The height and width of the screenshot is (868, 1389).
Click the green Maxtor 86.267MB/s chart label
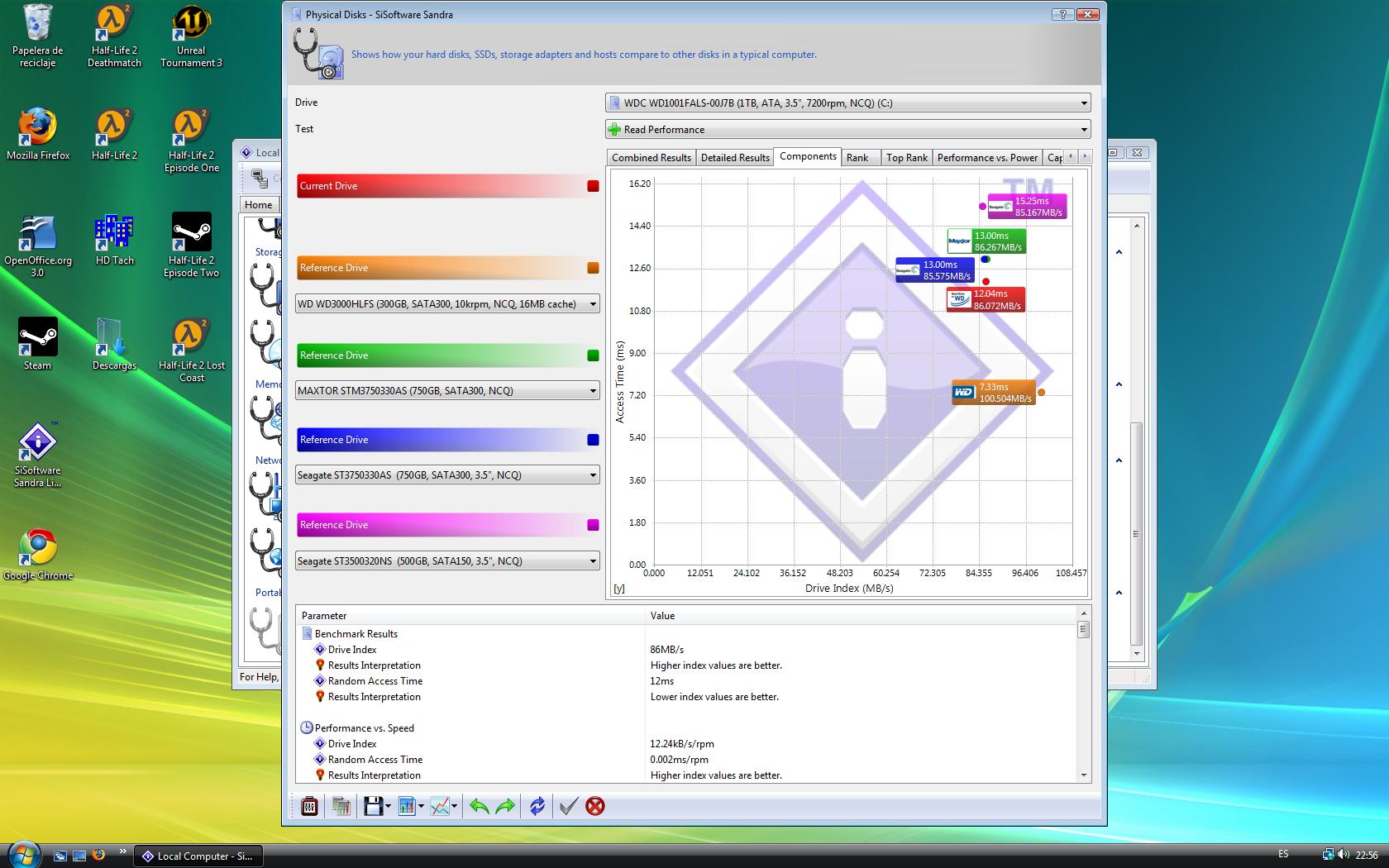(986, 241)
